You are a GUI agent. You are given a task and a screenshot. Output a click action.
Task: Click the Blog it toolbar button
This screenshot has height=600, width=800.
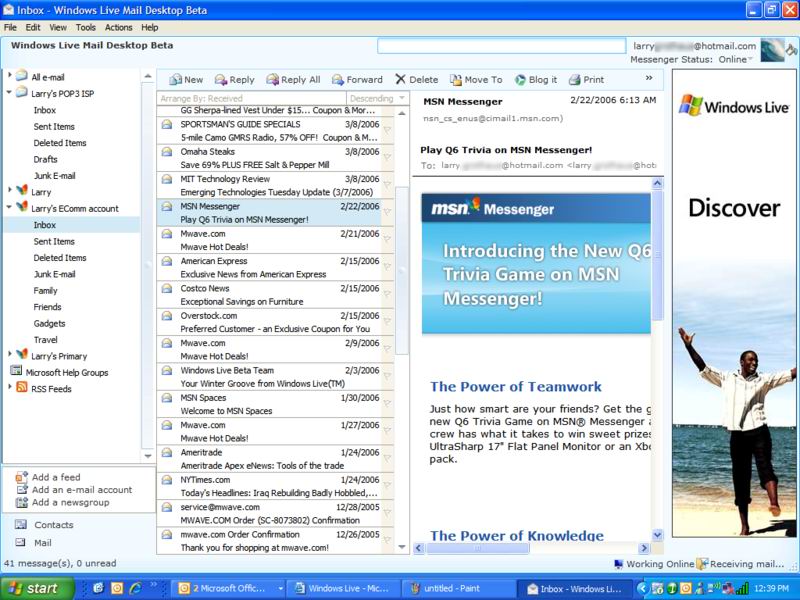coord(536,80)
